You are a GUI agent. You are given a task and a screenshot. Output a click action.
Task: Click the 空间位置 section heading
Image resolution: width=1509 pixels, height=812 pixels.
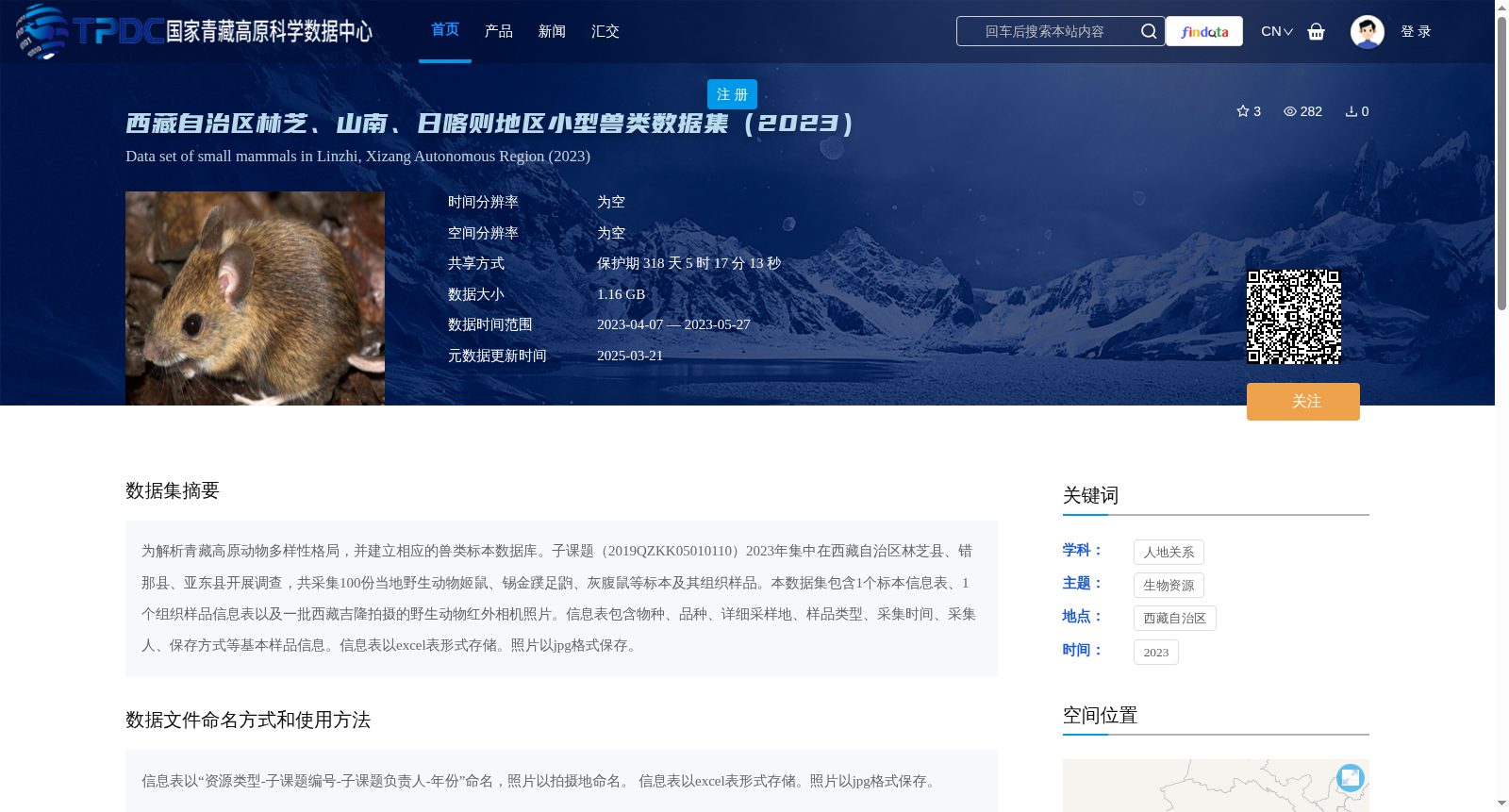pyautogui.click(x=1100, y=715)
